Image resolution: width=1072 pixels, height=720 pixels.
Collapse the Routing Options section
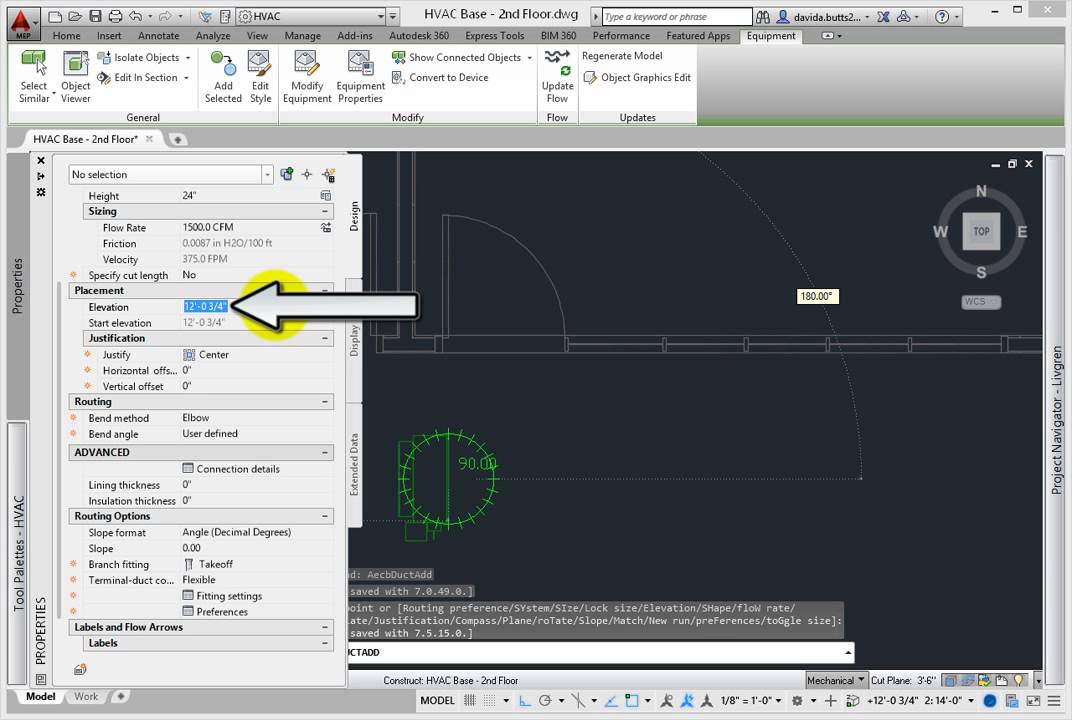(x=325, y=516)
